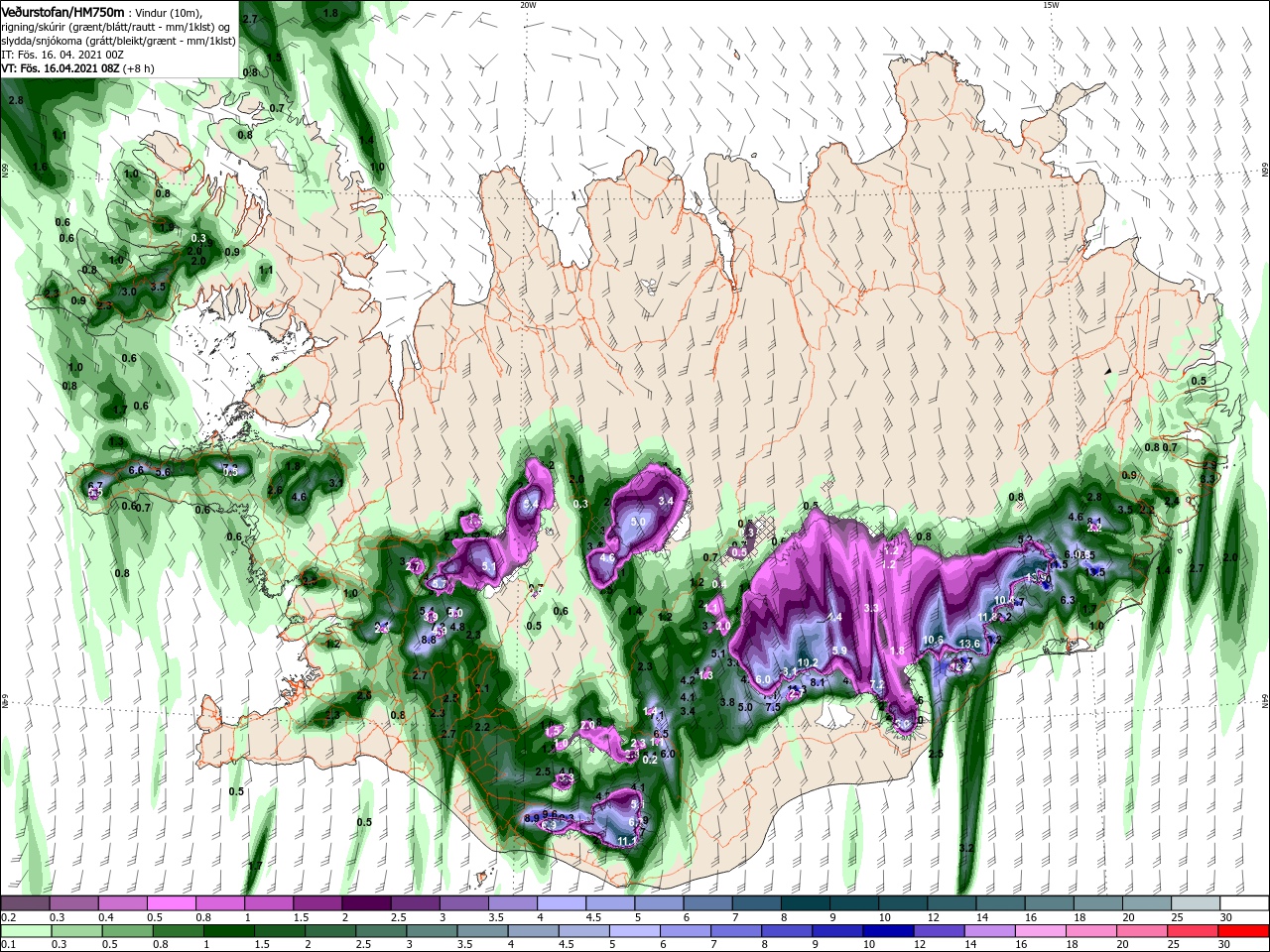Select the dusky mauve swatch labeled 0.2
The image size is (1270, 952).
tap(25, 903)
